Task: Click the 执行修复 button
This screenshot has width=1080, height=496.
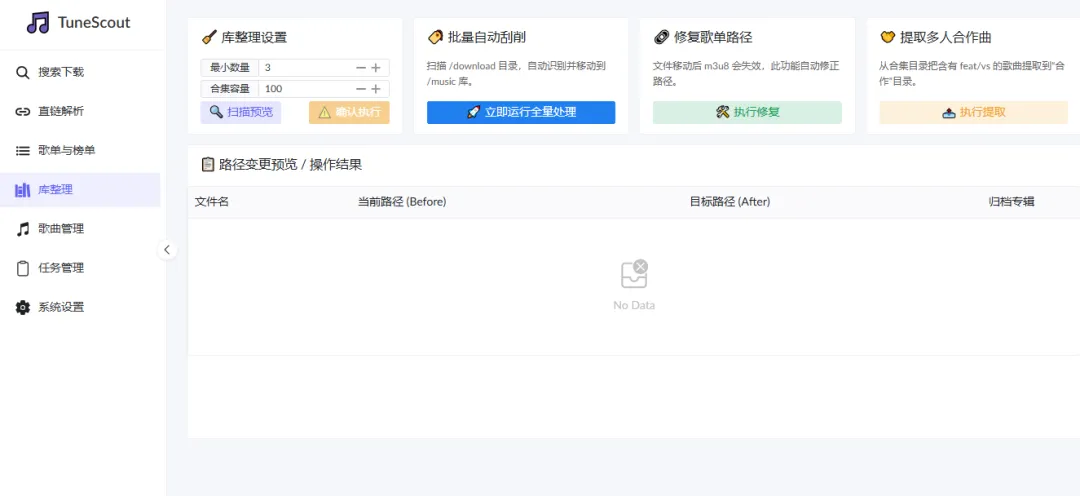Action: tap(747, 112)
